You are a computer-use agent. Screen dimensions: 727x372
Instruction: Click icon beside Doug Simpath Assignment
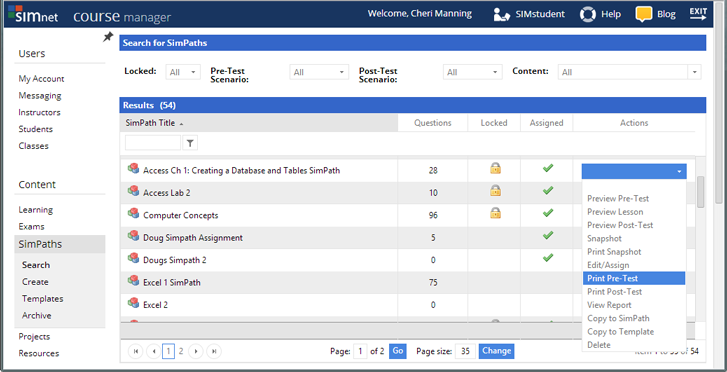(134, 236)
